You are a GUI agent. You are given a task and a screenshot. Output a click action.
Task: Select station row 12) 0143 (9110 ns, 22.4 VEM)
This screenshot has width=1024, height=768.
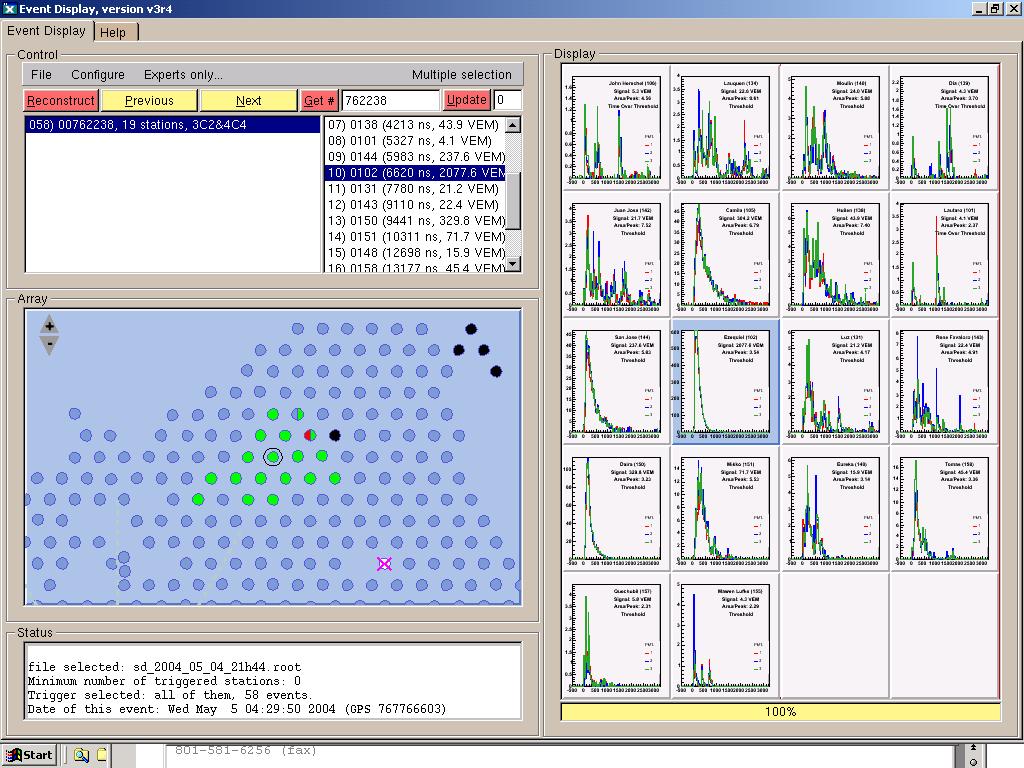415,204
